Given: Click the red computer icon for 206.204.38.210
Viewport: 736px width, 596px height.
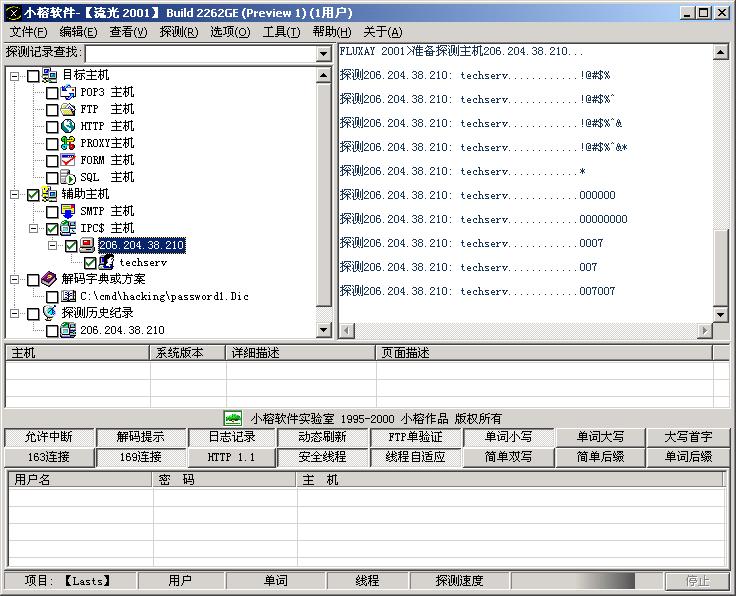Looking at the screenshot, I should 87,245.
